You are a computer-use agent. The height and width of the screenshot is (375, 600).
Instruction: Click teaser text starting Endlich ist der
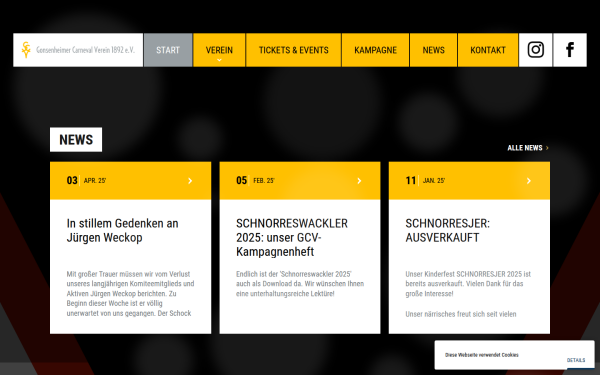pos(300,284)
